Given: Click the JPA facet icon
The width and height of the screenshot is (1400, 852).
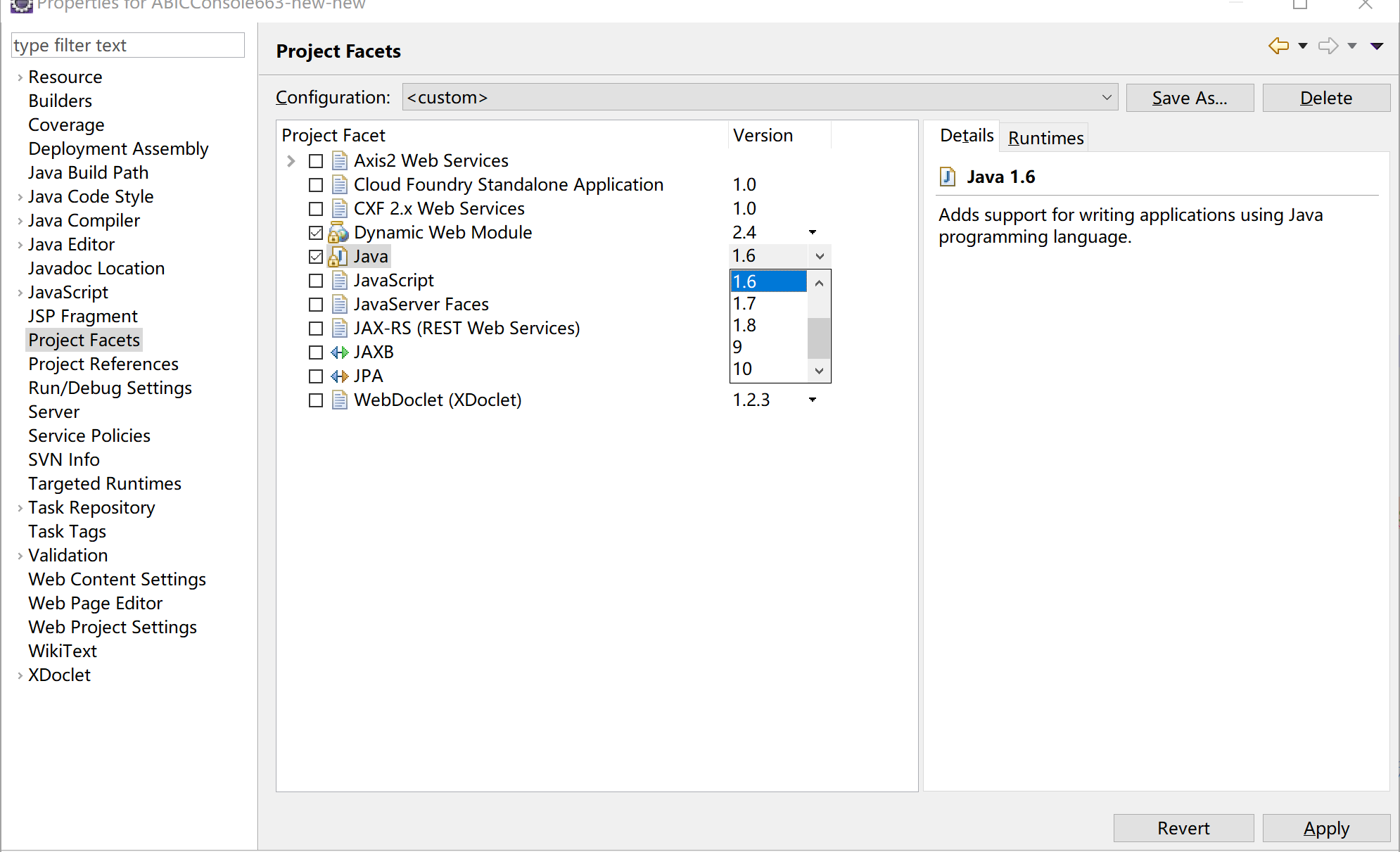Looking at the screenshot, I should [339, 376].
